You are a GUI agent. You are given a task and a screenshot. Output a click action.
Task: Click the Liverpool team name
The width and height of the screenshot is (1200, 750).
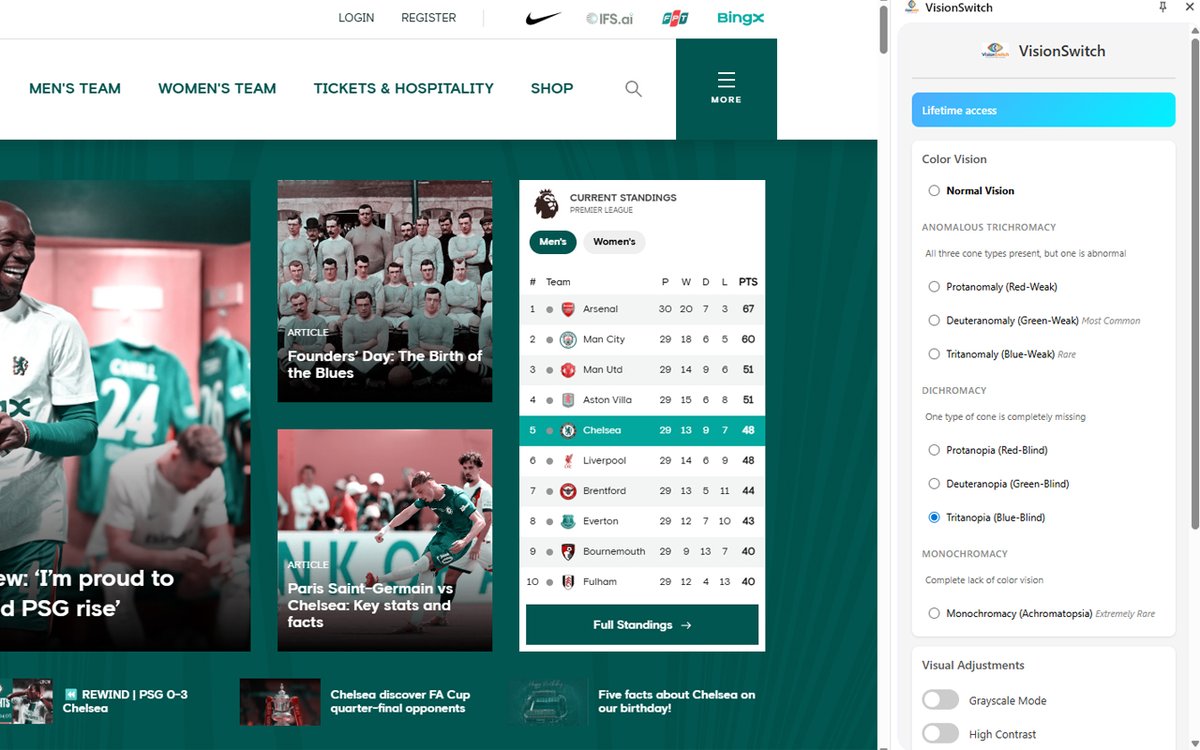[x=604, y=461]
